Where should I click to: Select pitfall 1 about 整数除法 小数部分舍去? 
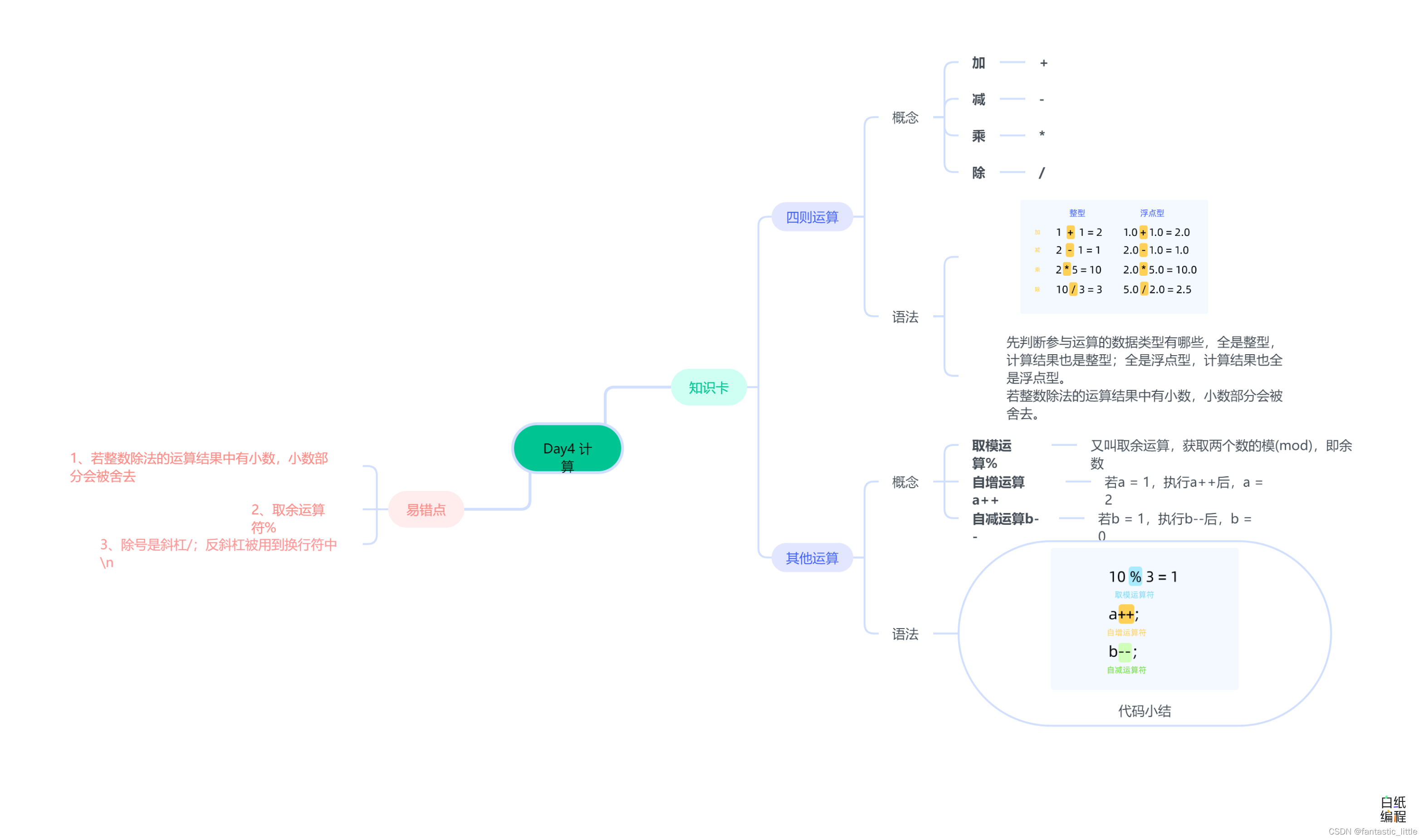[x=199, y=468]
